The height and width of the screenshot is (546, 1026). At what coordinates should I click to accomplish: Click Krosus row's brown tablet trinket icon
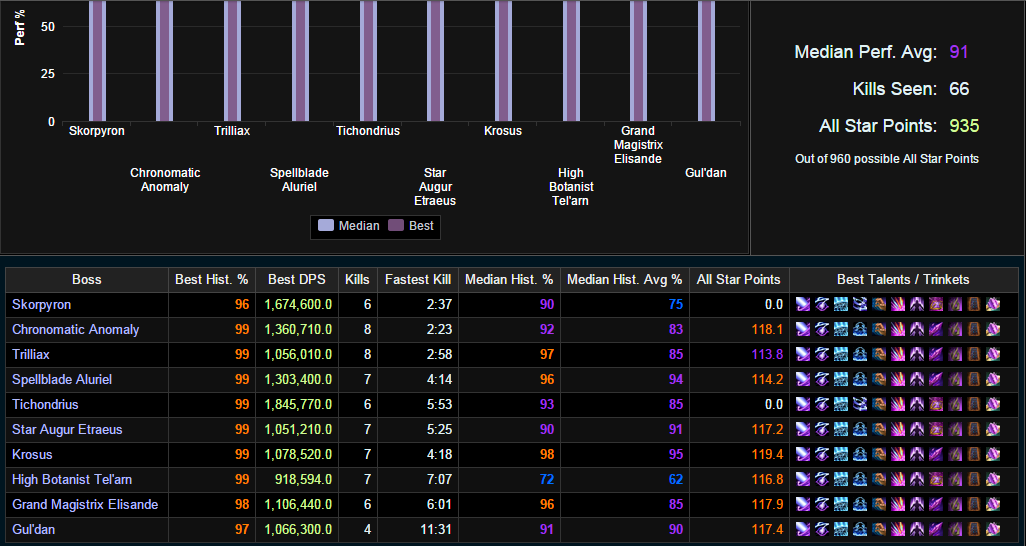click(974, 454)
